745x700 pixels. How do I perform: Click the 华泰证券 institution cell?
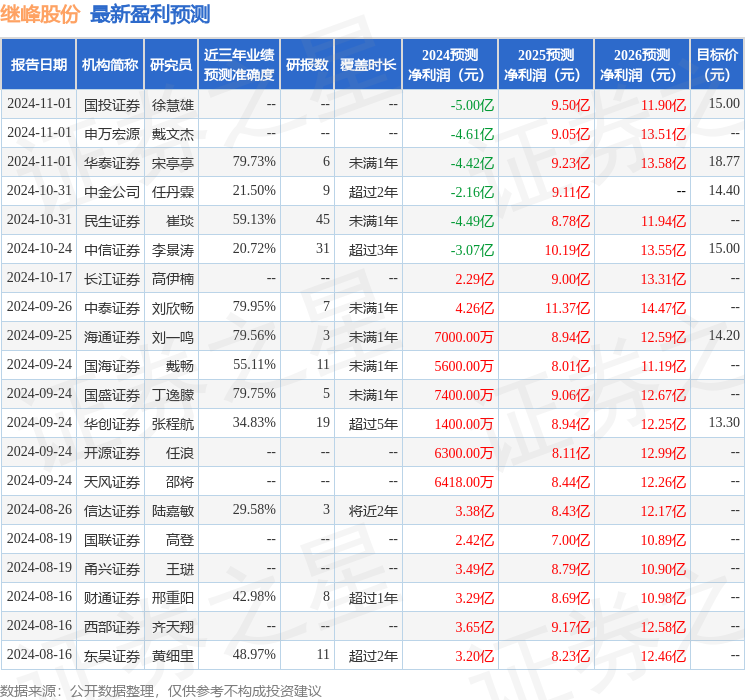[x=112, y=163]
